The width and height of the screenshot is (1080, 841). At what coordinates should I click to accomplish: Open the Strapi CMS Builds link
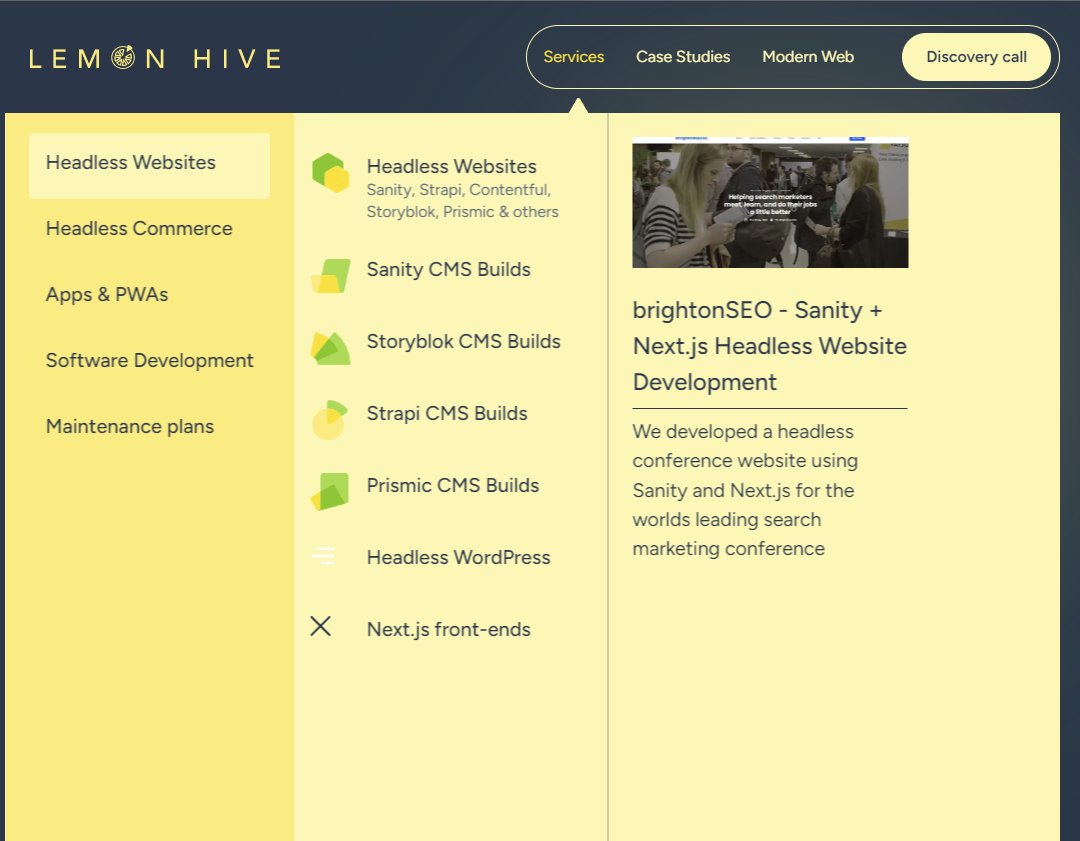point(447,413)
